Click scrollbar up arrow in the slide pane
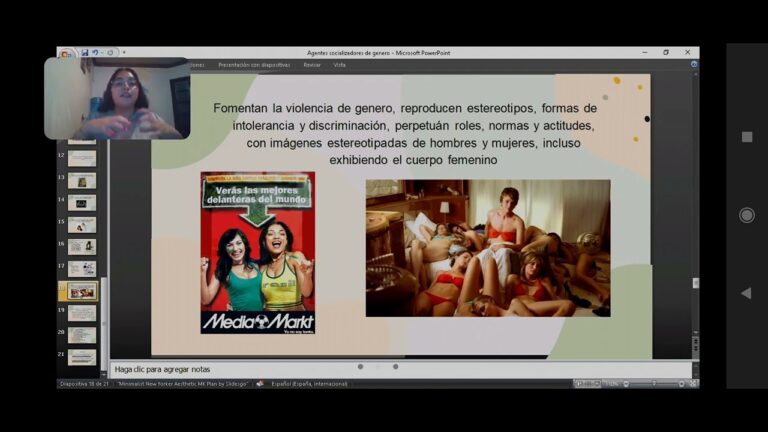The width and height of the screenshot is (768, 432). 696,74
